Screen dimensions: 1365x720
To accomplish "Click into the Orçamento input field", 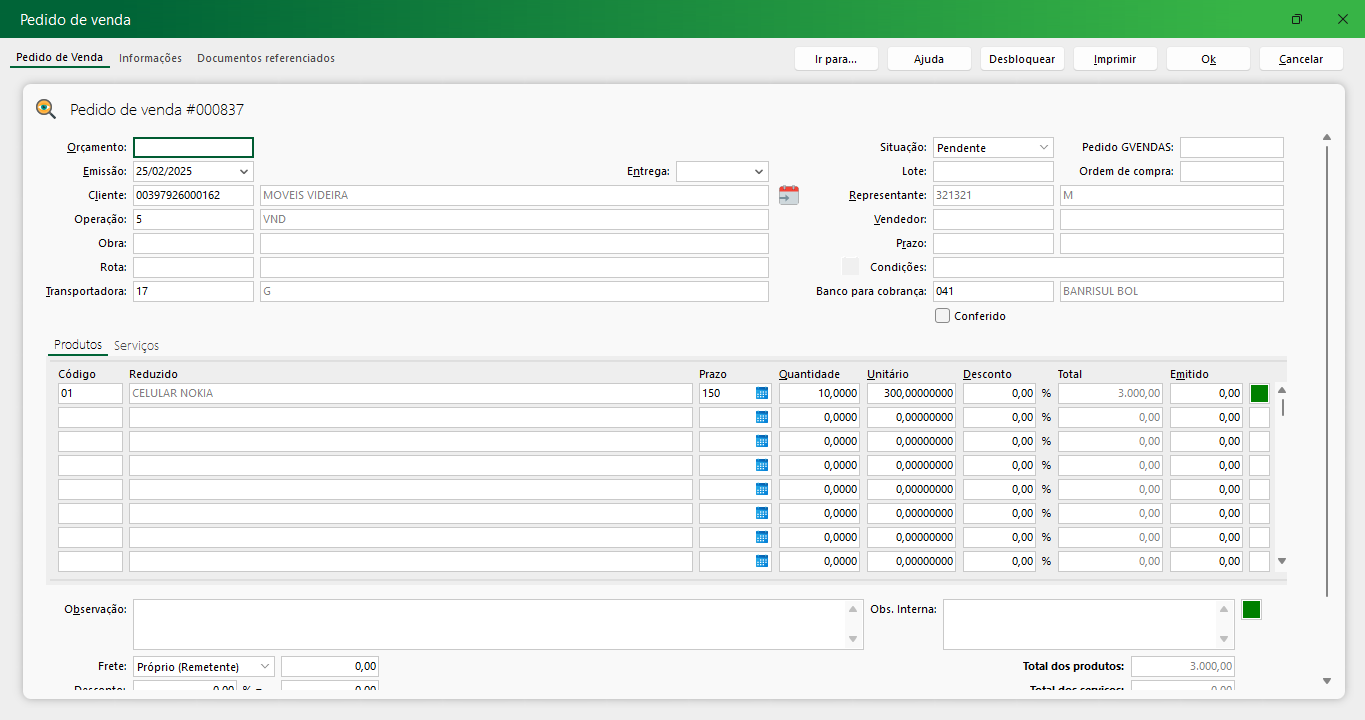I will click(x=193, y=148).
